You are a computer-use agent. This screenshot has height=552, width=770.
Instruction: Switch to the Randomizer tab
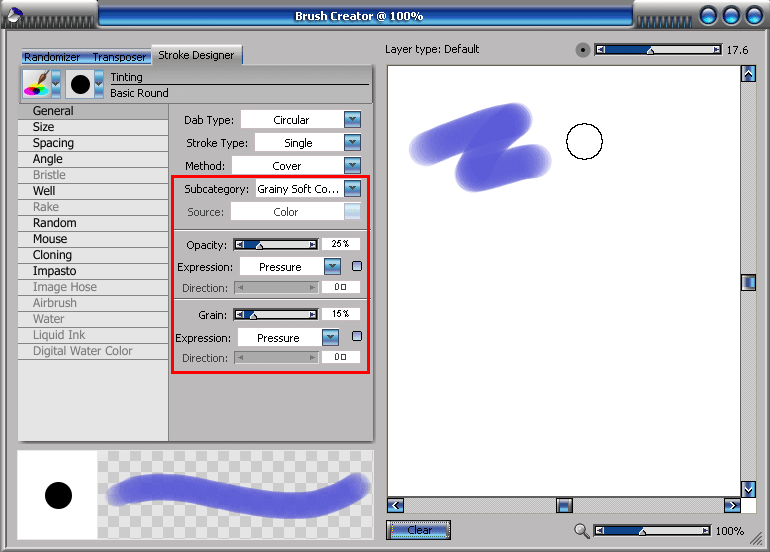(x=52, y=57)
